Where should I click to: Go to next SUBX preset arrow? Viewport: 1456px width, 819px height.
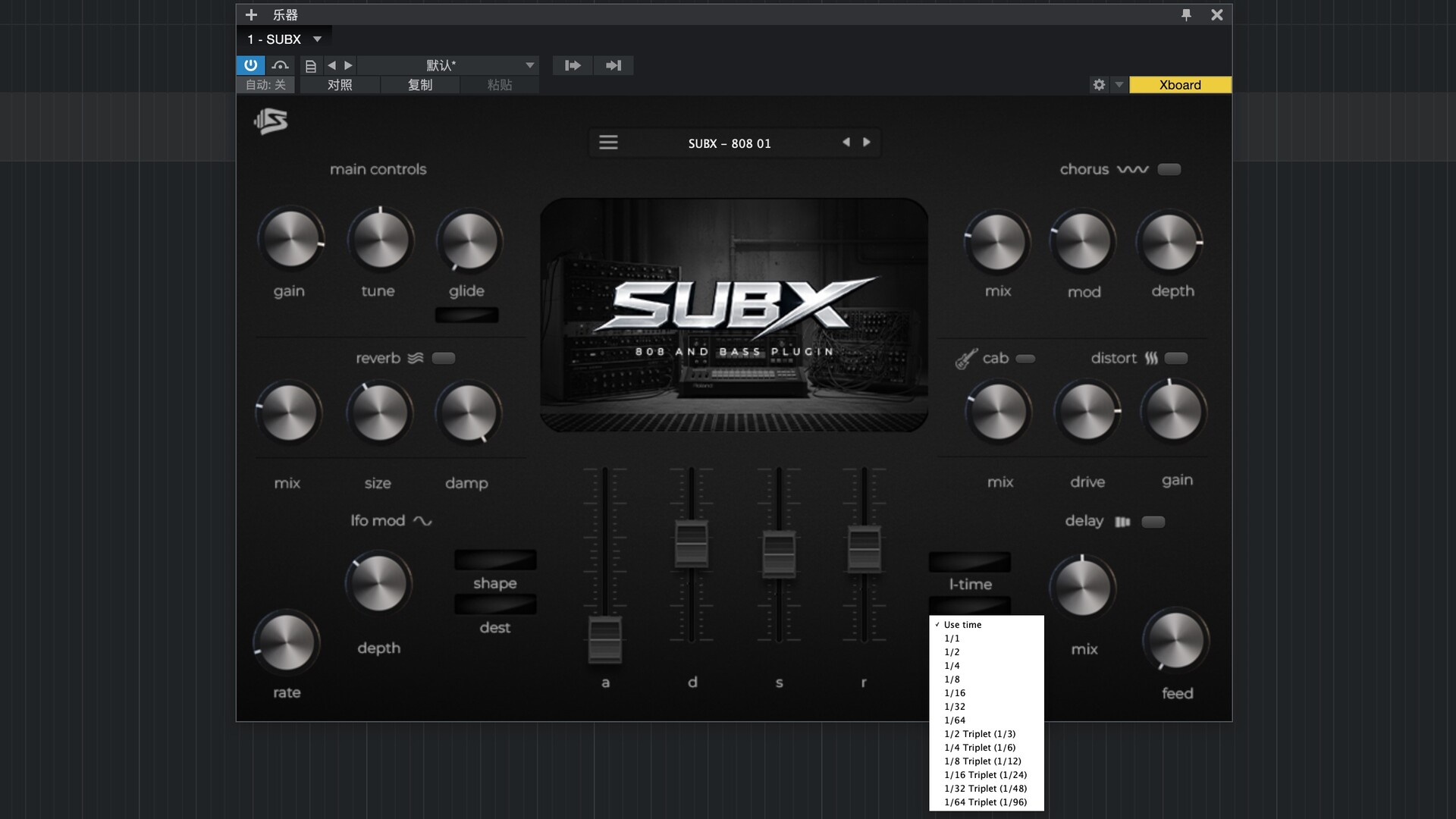point(867,142)
